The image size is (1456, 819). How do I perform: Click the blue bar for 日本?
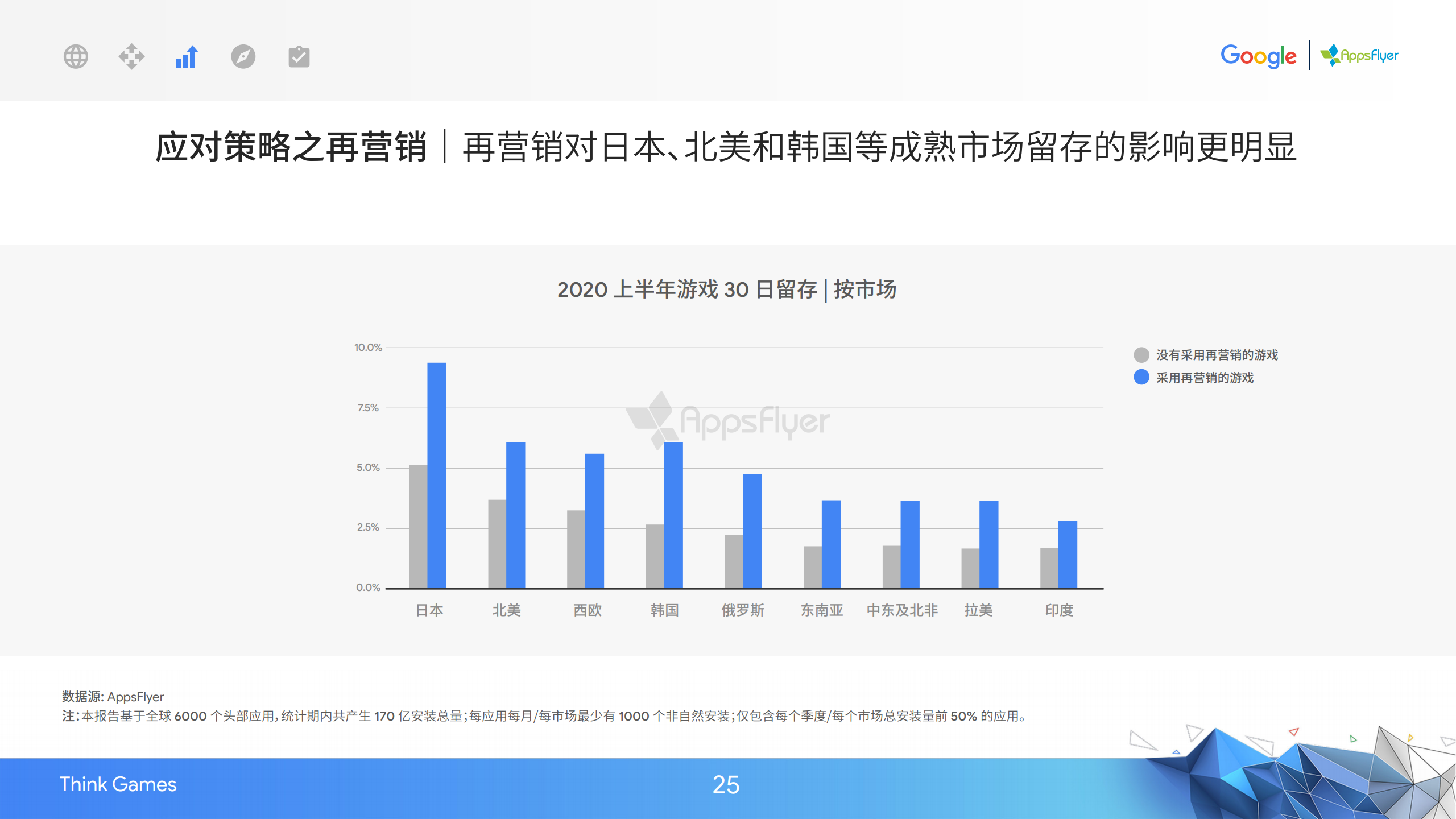(436, 475)
